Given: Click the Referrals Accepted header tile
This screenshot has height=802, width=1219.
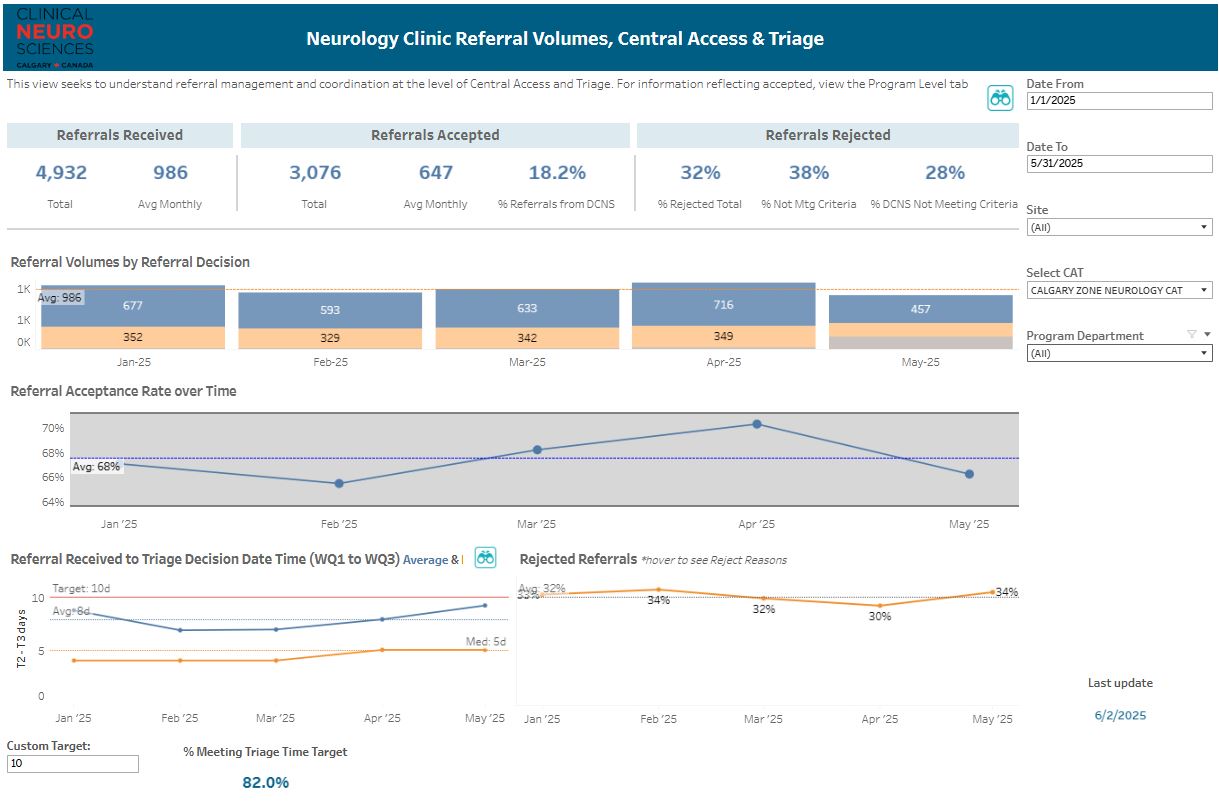Looking at the screenshot, I should pos(435,135).
